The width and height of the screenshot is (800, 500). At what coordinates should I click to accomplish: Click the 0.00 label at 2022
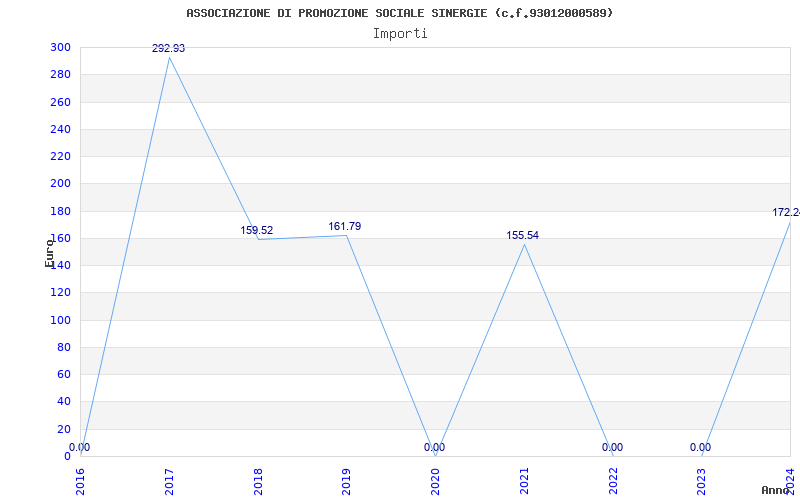click(x=612, y=447)
